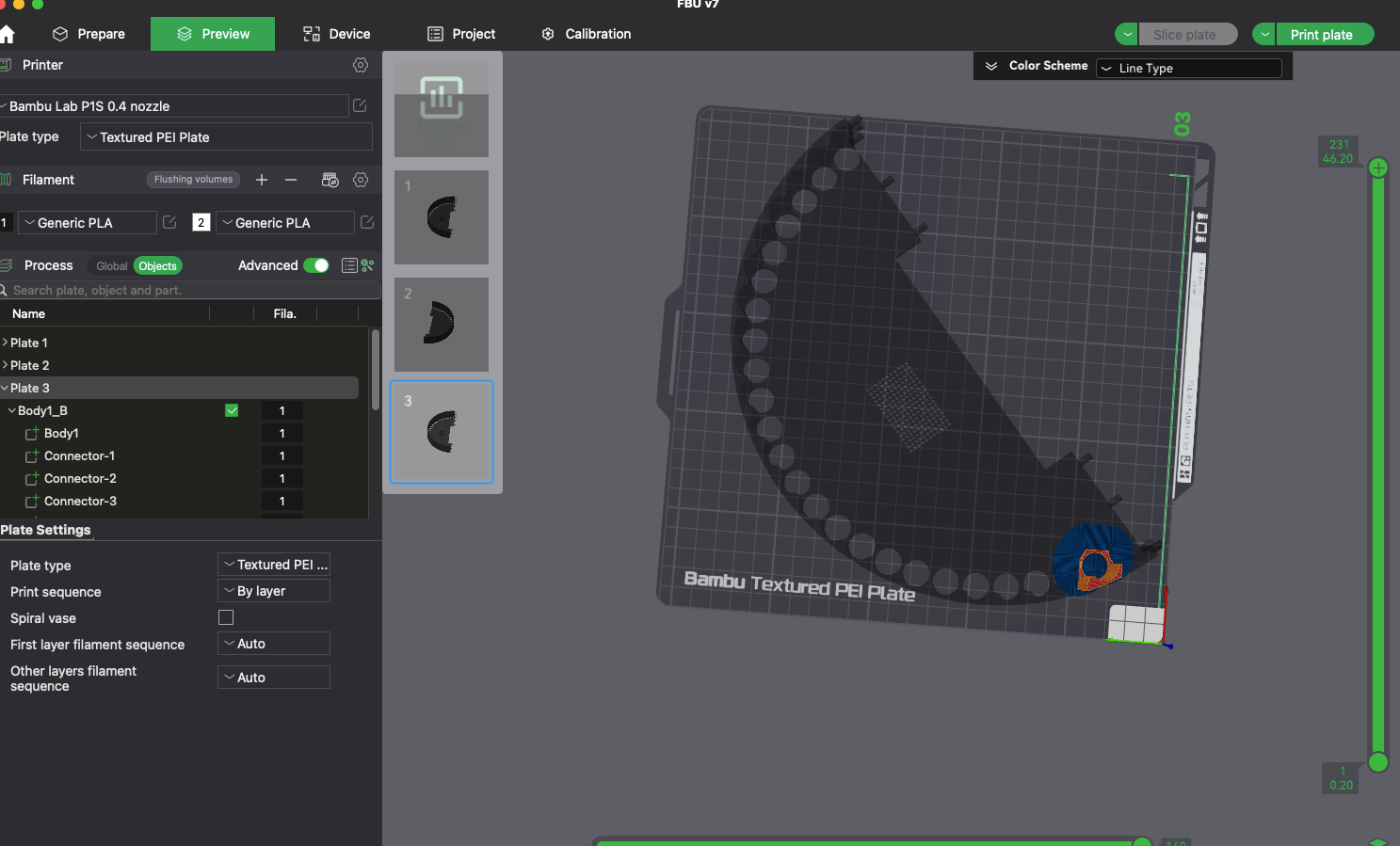Image resolution: width=1400 pixels, height=846 pixels.
Task: Click filament 1 color number swatch
Action: pos(5,222)
